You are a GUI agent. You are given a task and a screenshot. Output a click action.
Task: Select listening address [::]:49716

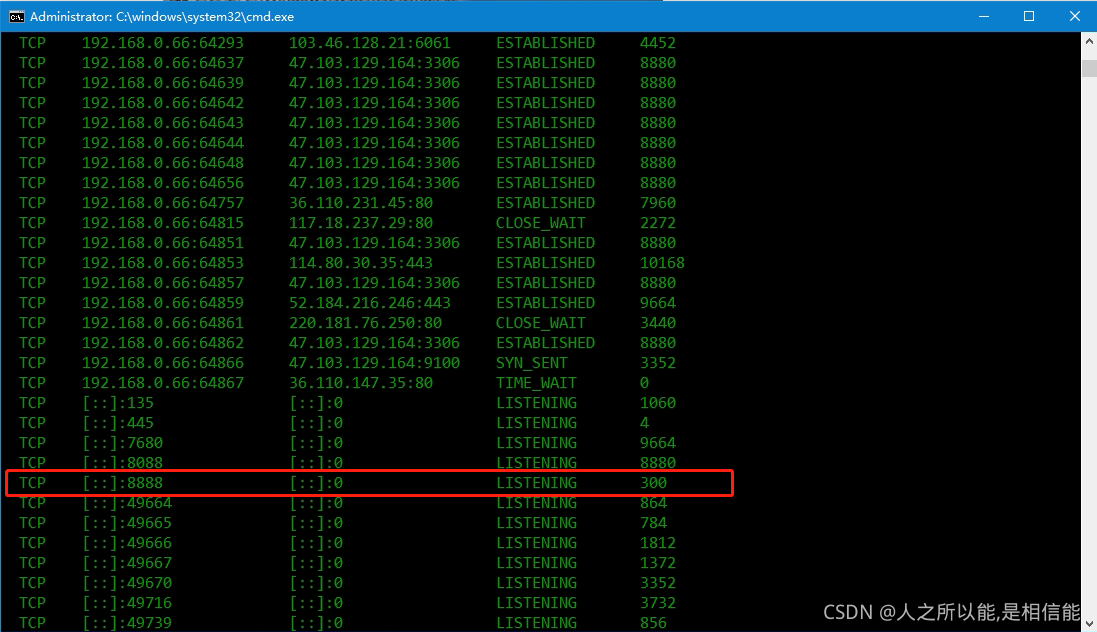tap(127, 603)
